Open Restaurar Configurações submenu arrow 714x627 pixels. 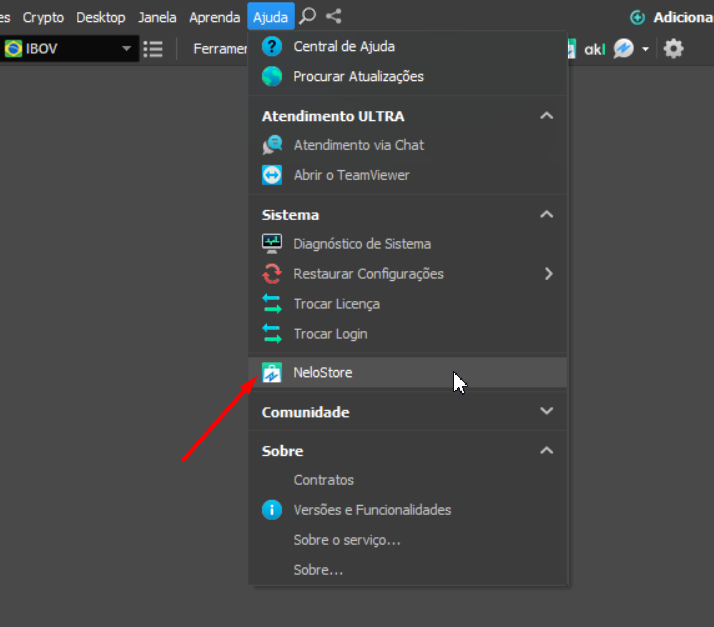tap(549, 274)
